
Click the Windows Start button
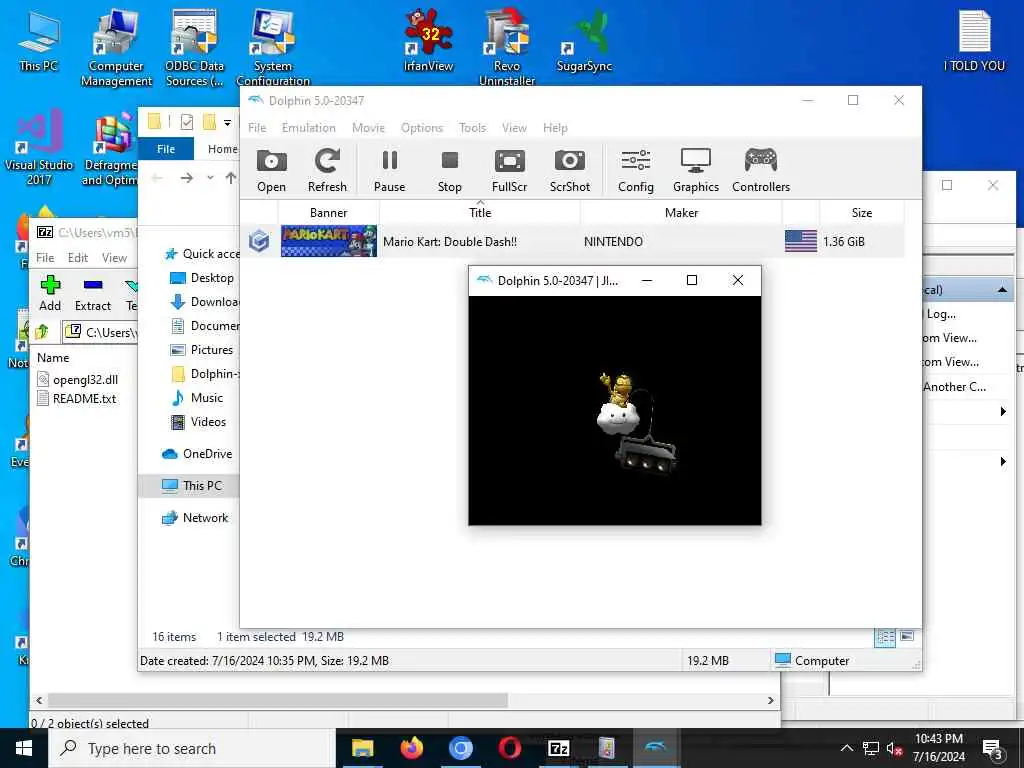(x=24, y=748)
